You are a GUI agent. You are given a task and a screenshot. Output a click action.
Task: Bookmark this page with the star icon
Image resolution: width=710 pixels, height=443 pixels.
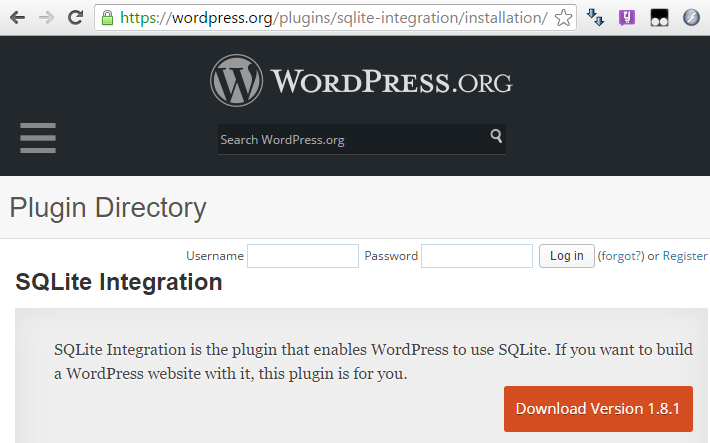tap(564, 18)
